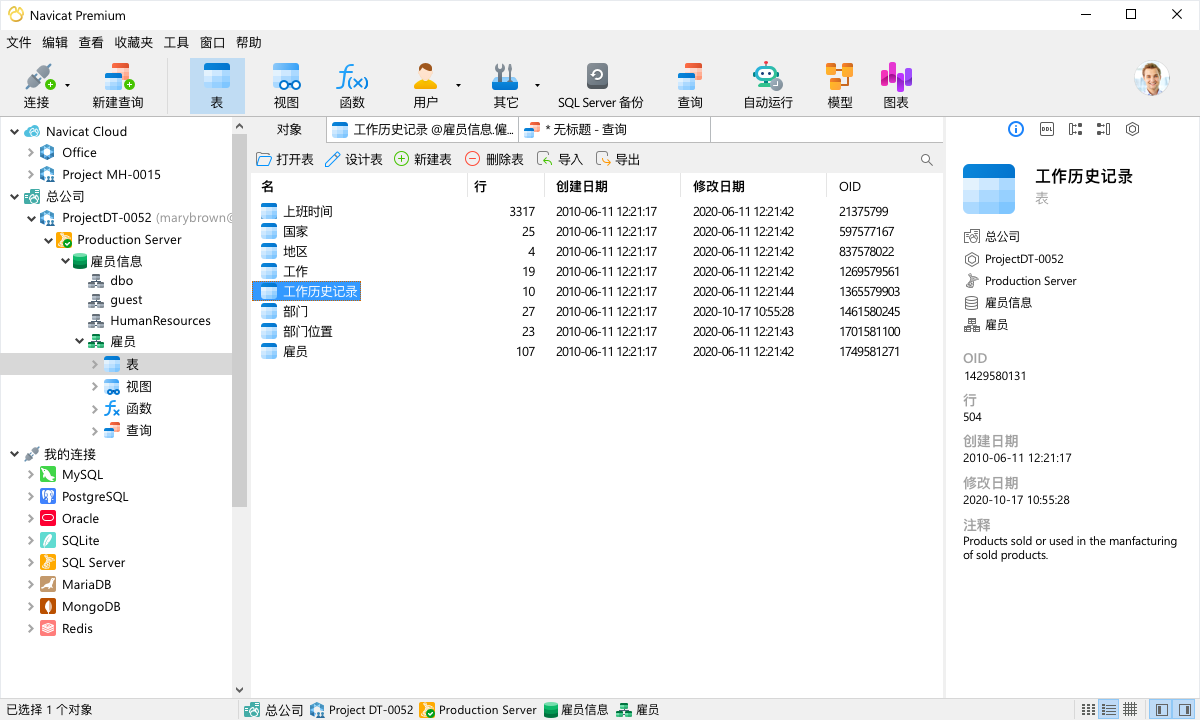The width and height of the screenshot is (1200, 720).
Task: Open the DDL view in the info pane
Action: 1047,128
